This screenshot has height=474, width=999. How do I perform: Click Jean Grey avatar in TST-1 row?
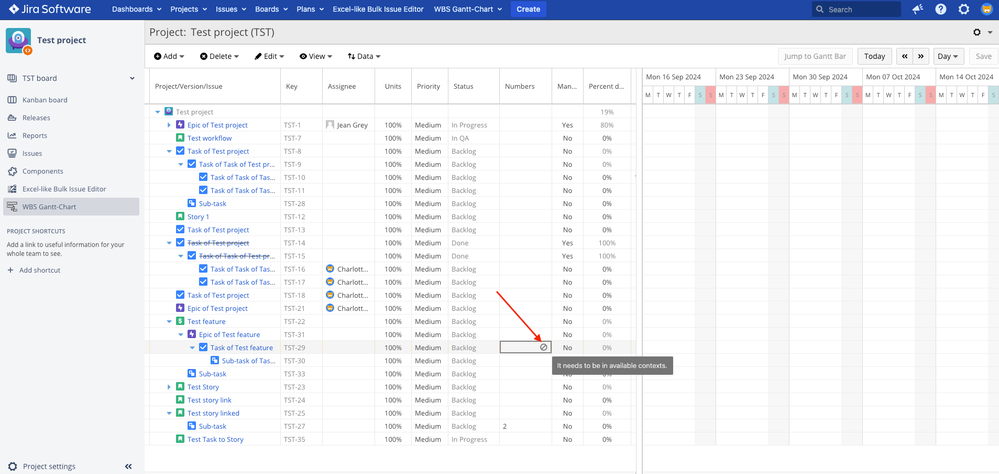pos(330,126)
